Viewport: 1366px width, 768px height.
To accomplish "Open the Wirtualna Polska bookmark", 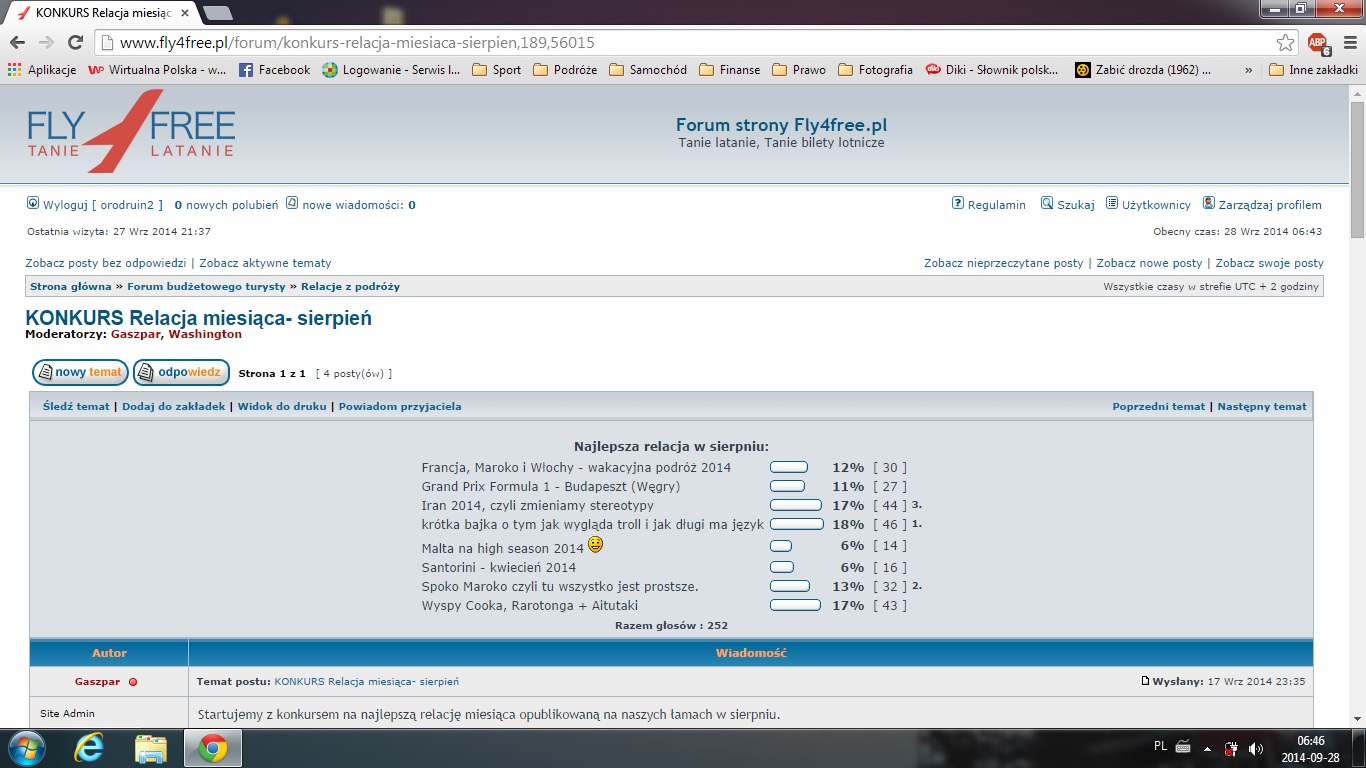I will (x=157, y=70).
